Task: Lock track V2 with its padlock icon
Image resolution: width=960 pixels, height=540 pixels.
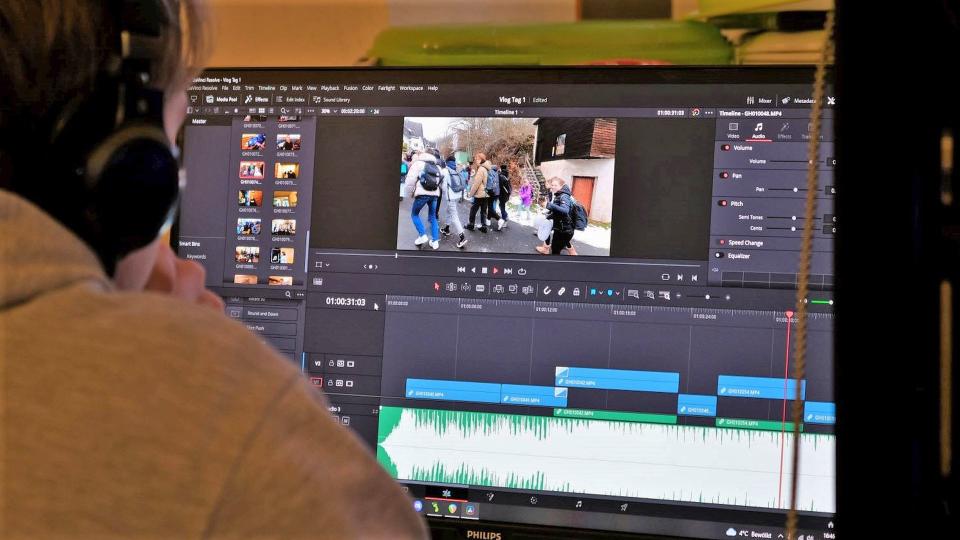Action: tap(331, 363)
